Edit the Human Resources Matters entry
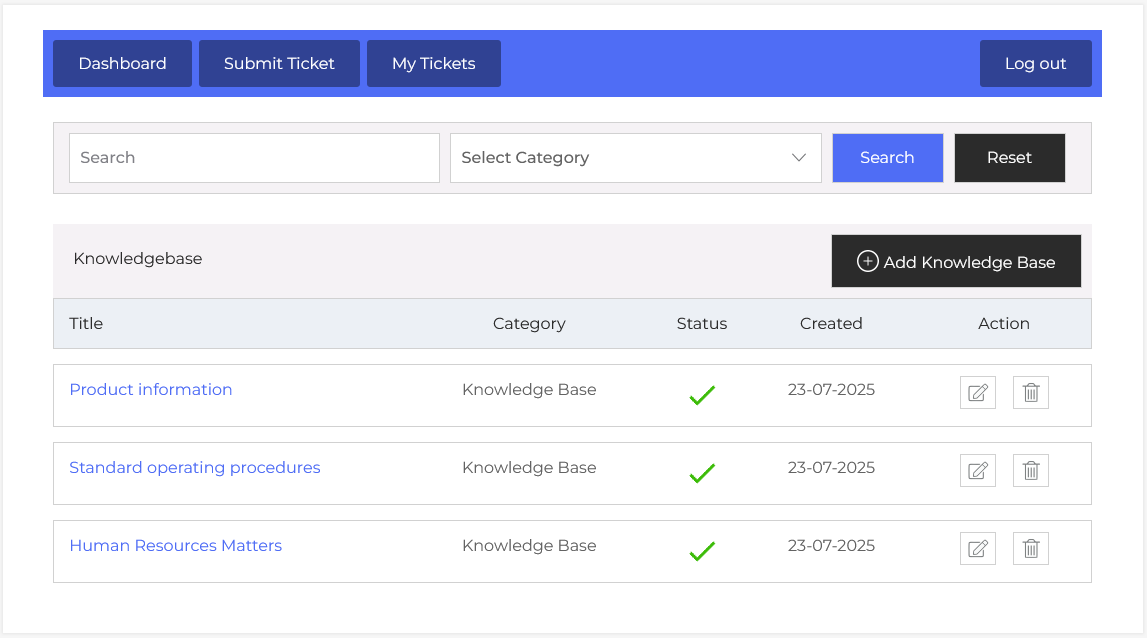 [977, 549]
